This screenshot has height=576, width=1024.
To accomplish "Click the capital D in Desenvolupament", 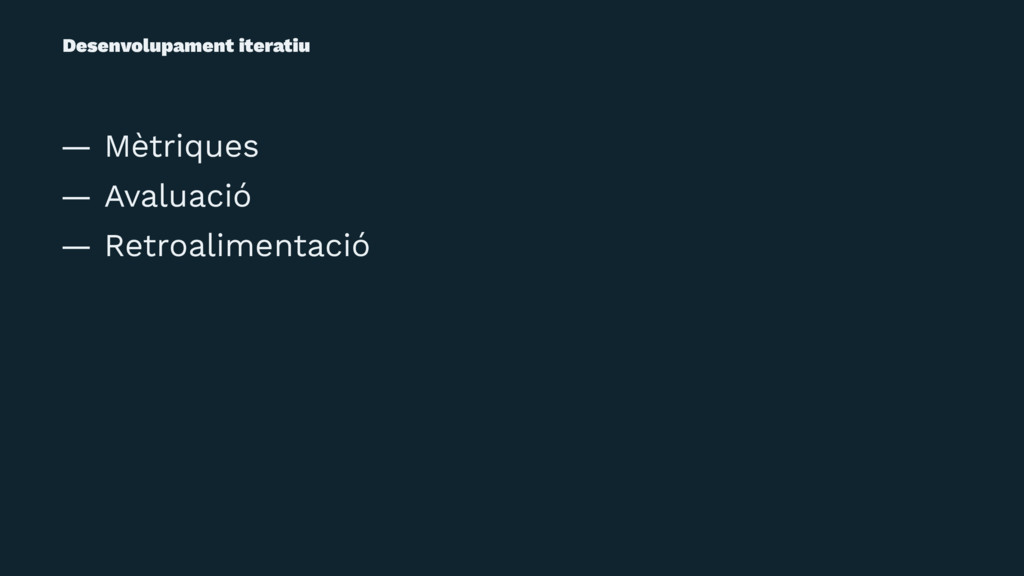I will pyautogui.click(x=70, y=46).
